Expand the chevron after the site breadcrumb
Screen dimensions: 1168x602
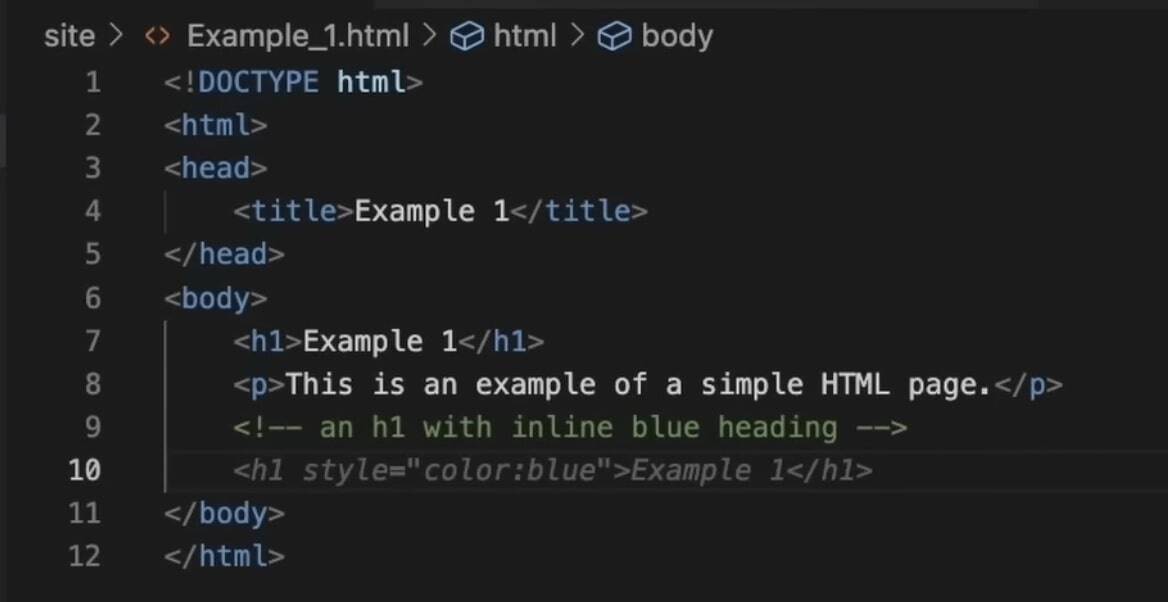(x=115, y=35)
